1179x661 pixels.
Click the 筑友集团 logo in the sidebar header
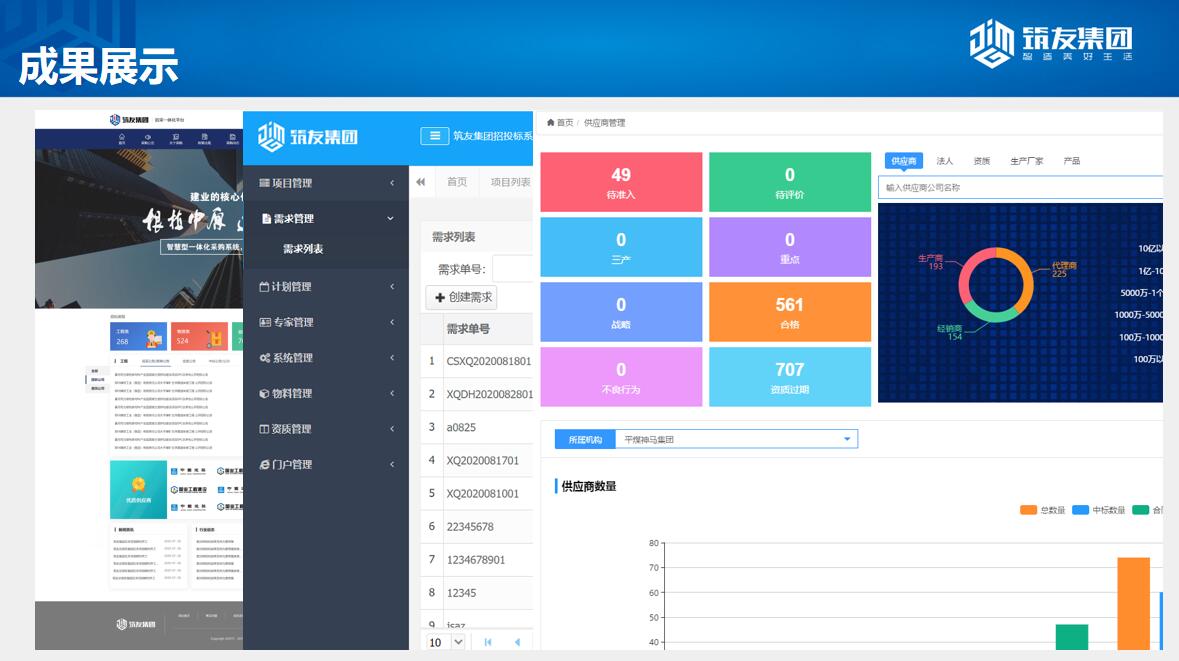pos(307,136)
